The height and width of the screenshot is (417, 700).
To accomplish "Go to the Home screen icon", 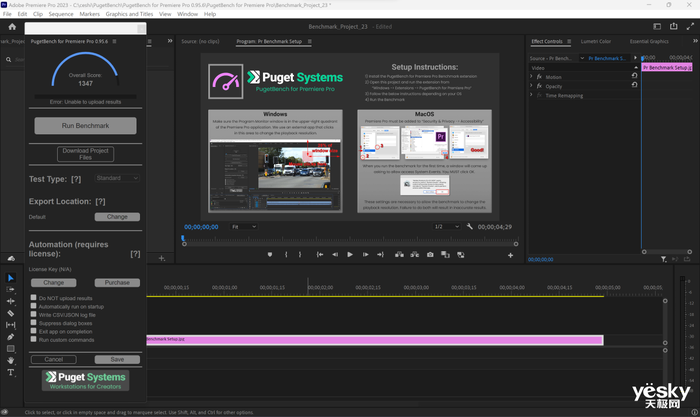I will (x=12, y=27).
